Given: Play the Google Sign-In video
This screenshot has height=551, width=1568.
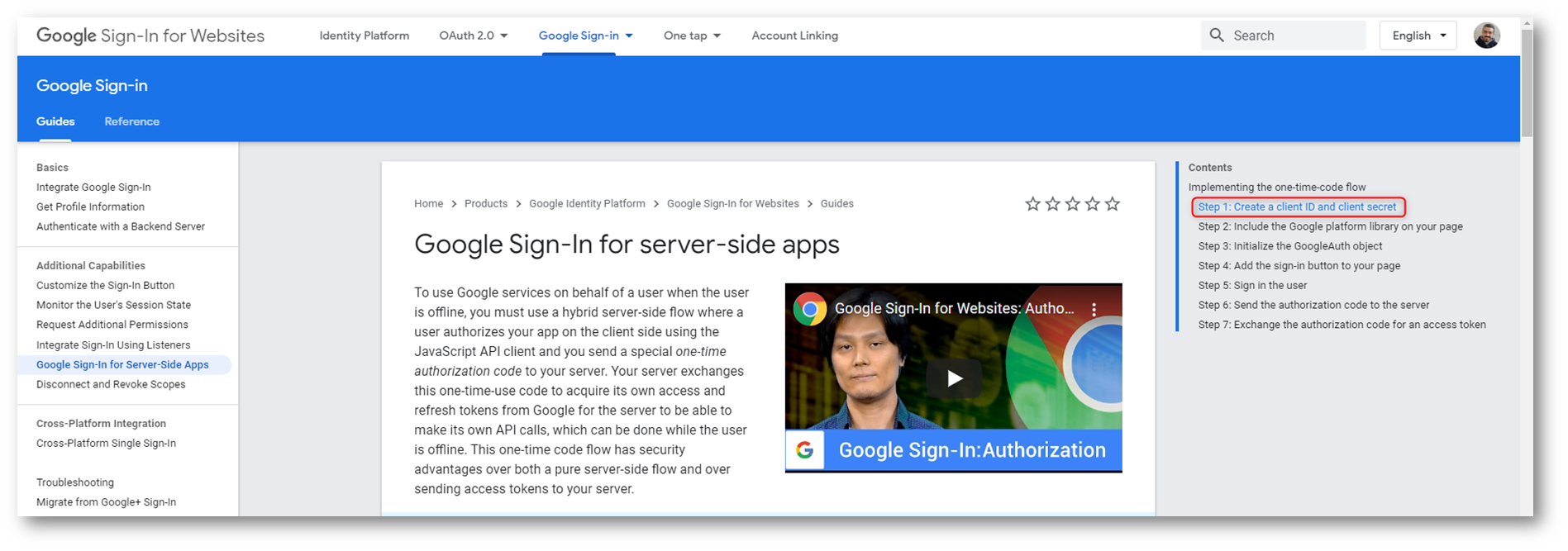Looking at the screenshot, I should 954,378.
